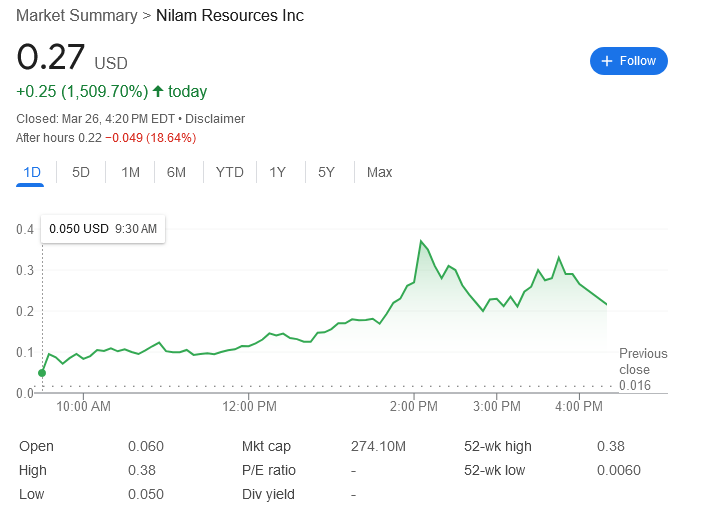Screen dimensions: 706x513
Task: Click the chart peak near 2:00 PM
Action: pos(421,241)
